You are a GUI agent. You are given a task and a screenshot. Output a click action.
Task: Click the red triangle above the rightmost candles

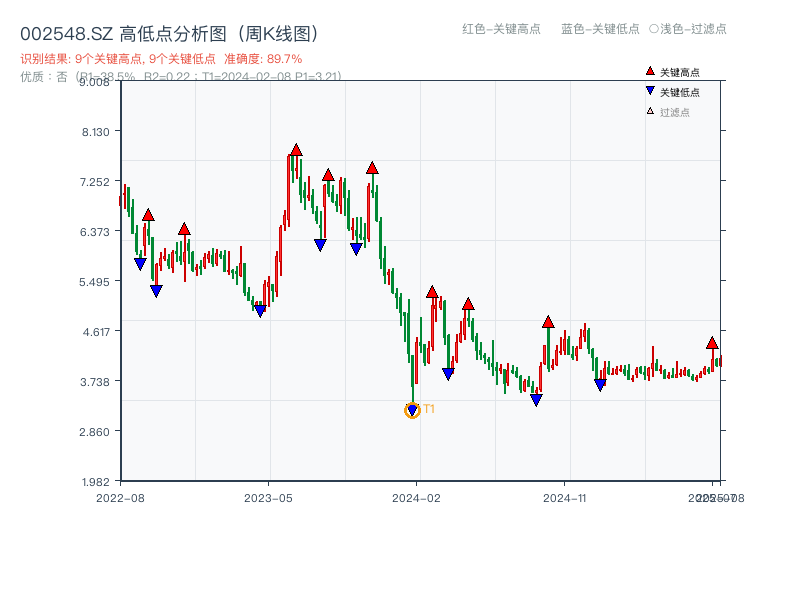(x=713, y=342)
